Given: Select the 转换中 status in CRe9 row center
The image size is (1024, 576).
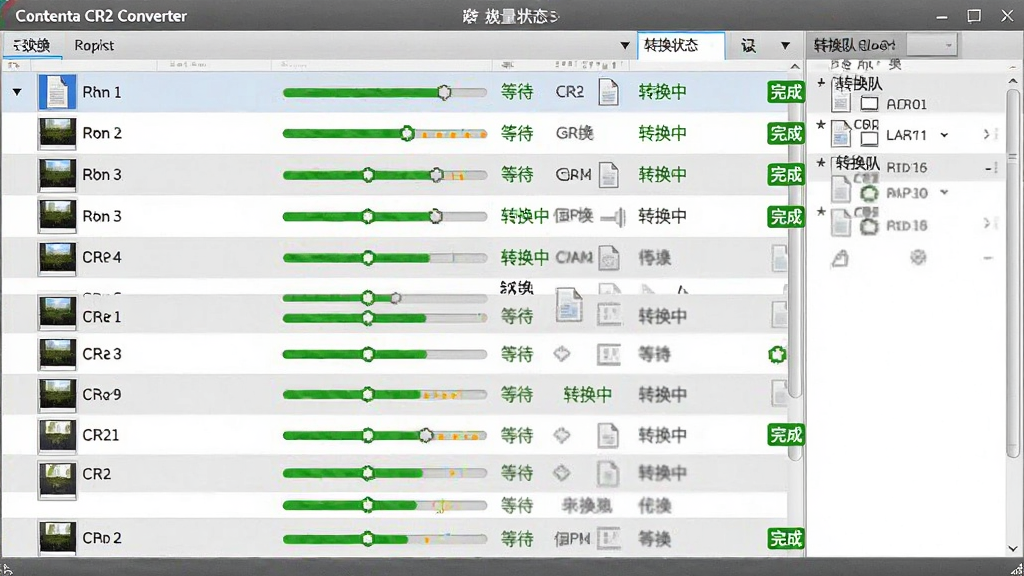Looking at the screenshot, I should (x=588, y=394).
